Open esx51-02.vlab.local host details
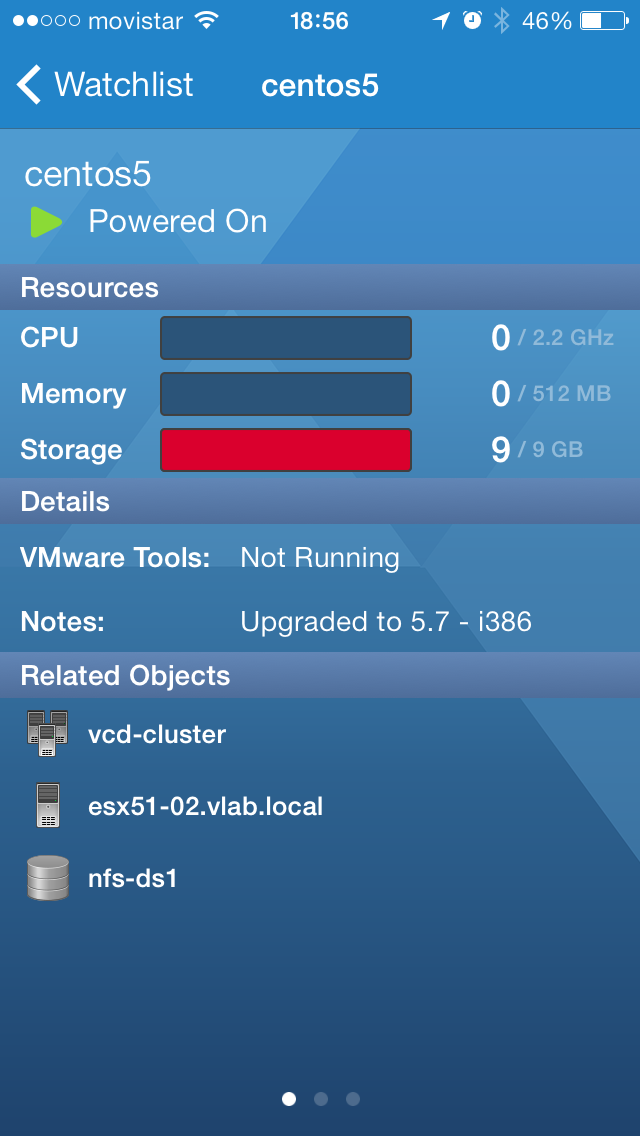Viewport: 640px width, 1136px height. [205, 807]
